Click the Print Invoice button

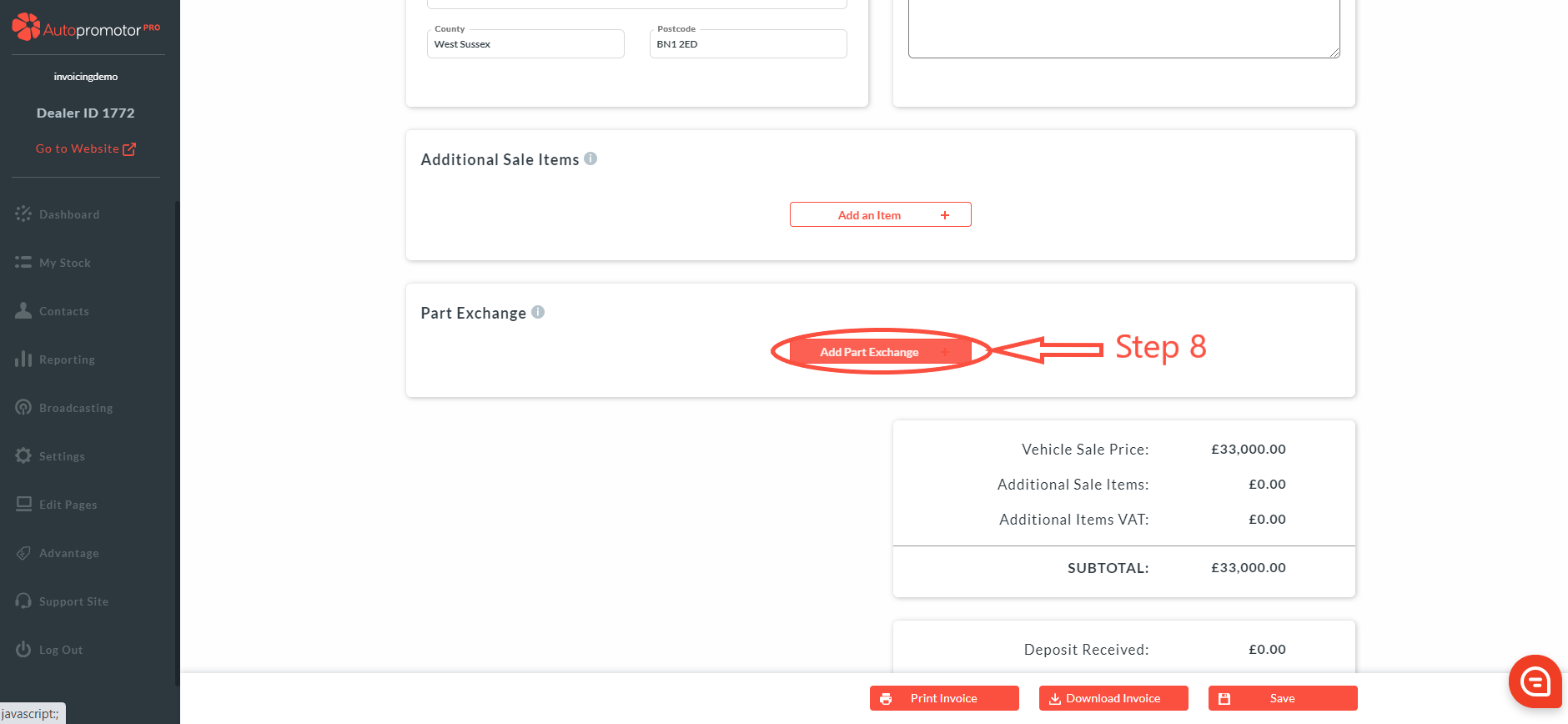943,698
